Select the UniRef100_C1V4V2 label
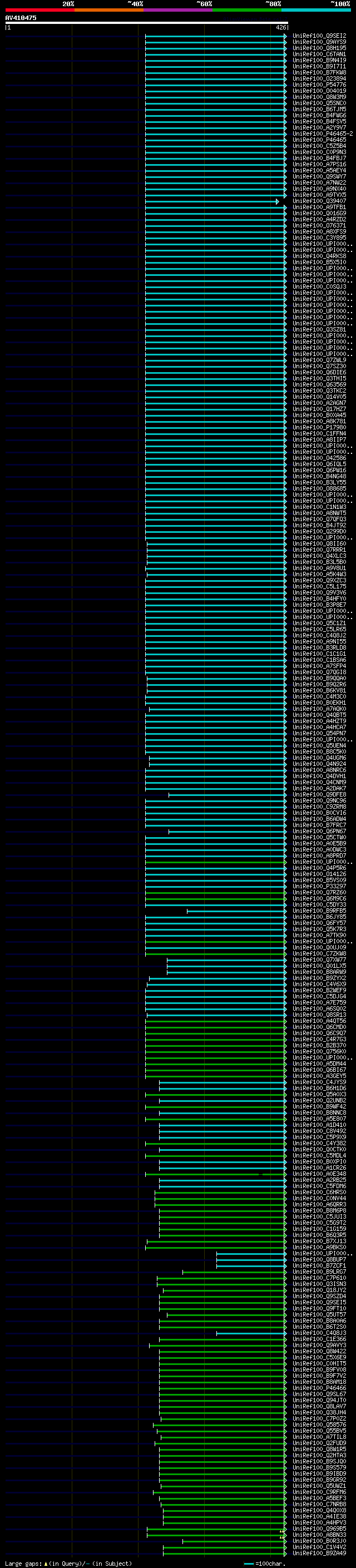 point(319,1547)
